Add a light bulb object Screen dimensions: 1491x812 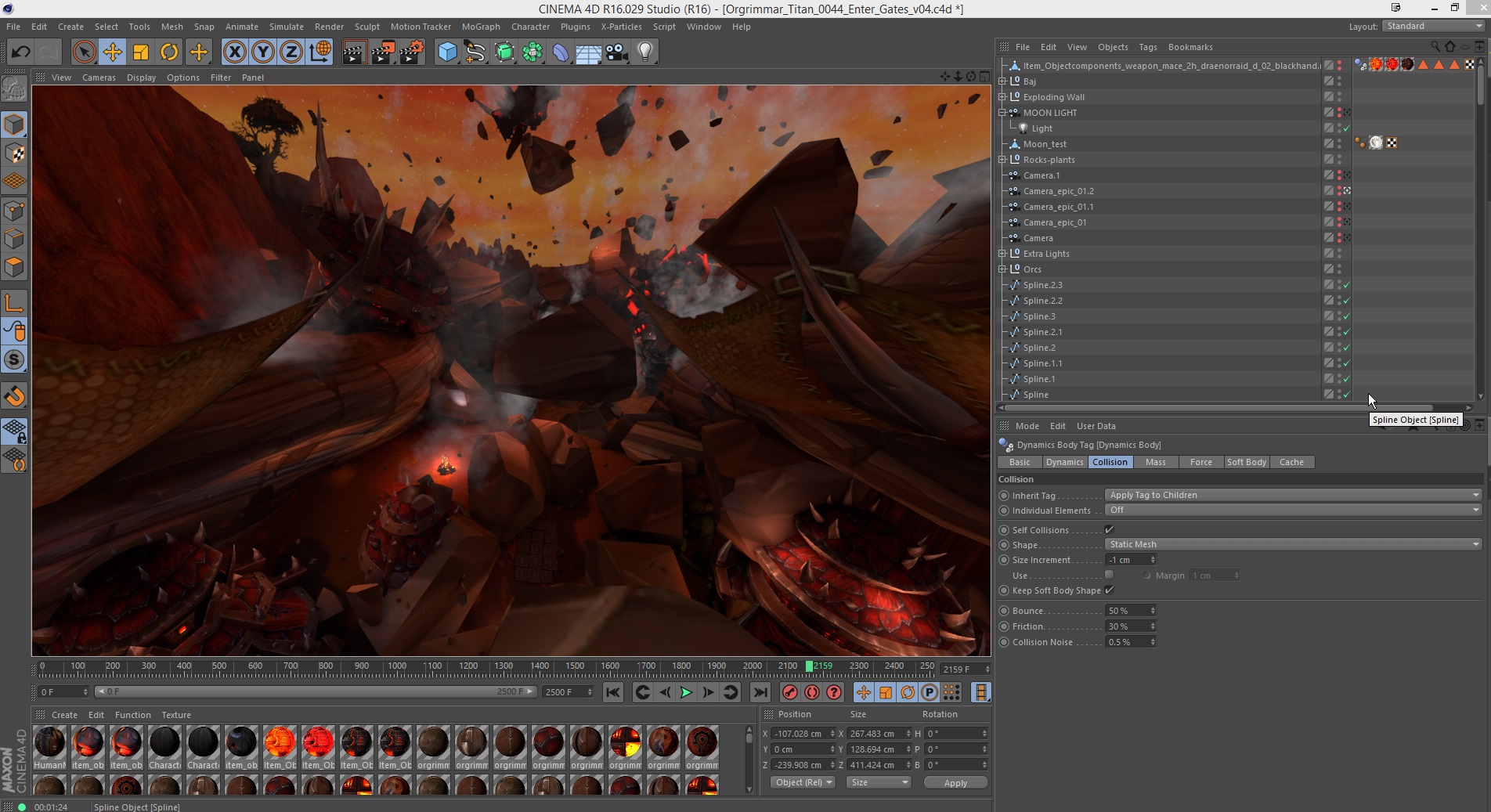645,52
